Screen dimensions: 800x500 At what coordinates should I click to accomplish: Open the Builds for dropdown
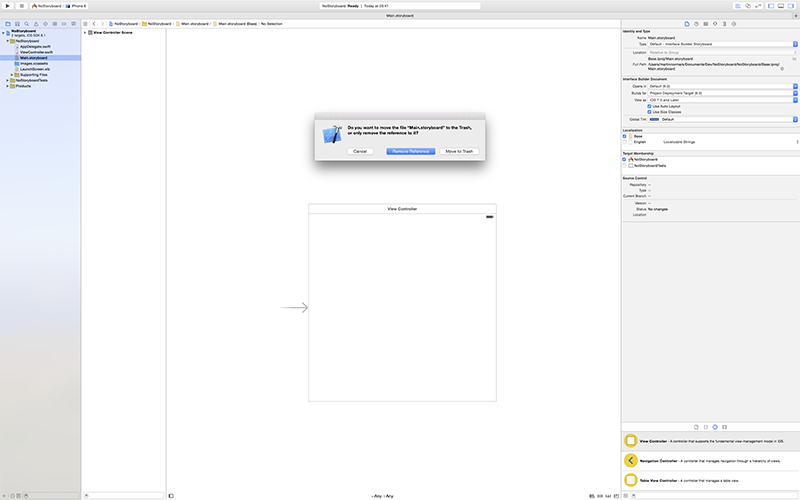pyautogui.click(x=722, y=93)
